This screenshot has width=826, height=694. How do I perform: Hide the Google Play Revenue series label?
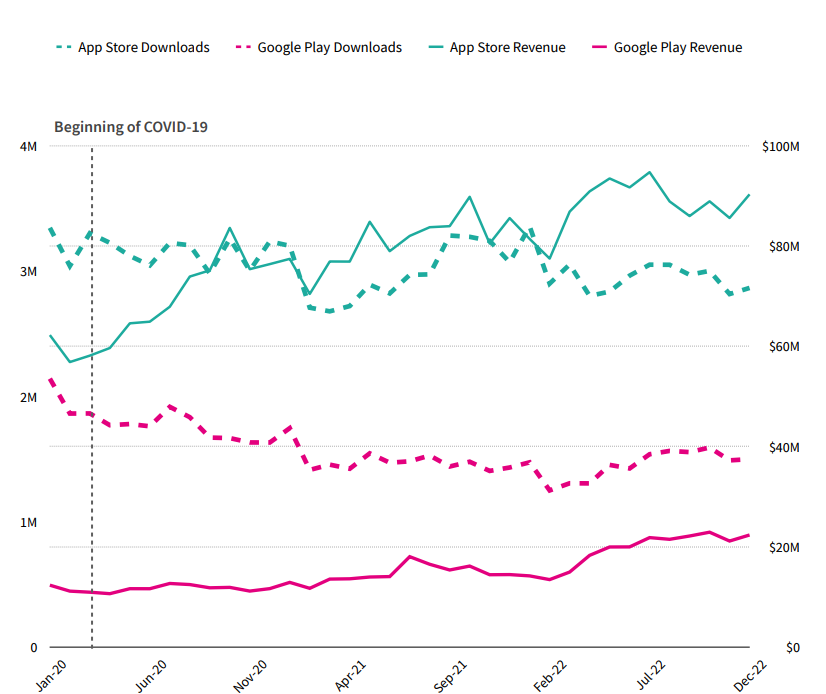coord(678,47)
